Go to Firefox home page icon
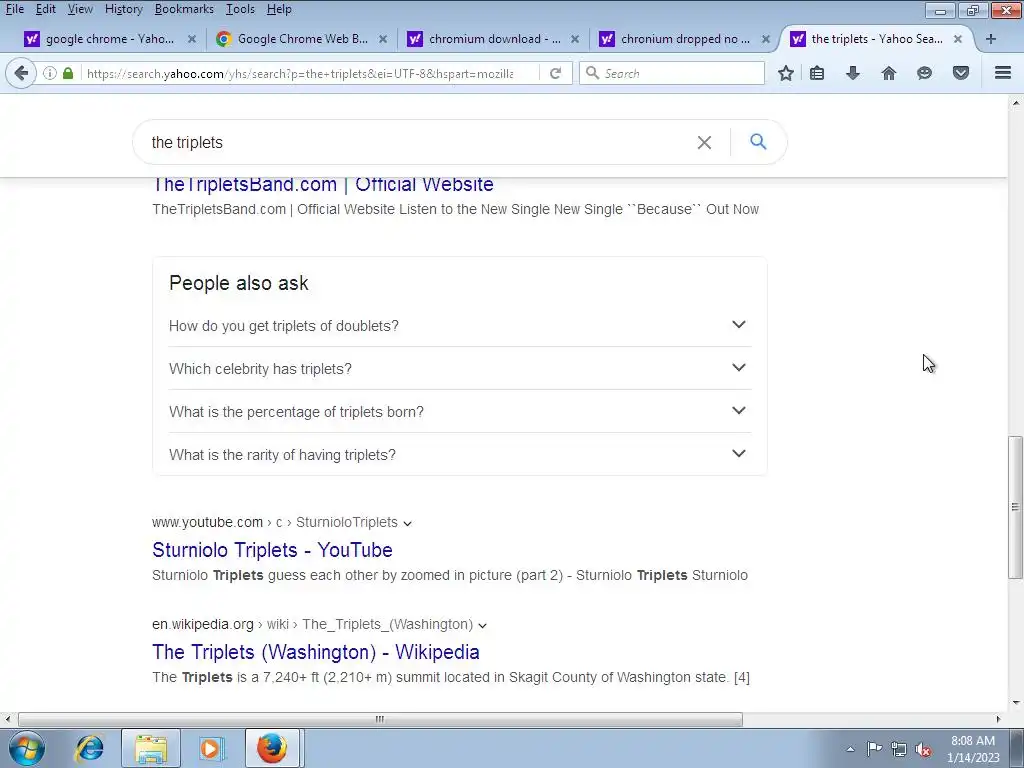Viewport: 1024px width, 768px height. [889, 73]
